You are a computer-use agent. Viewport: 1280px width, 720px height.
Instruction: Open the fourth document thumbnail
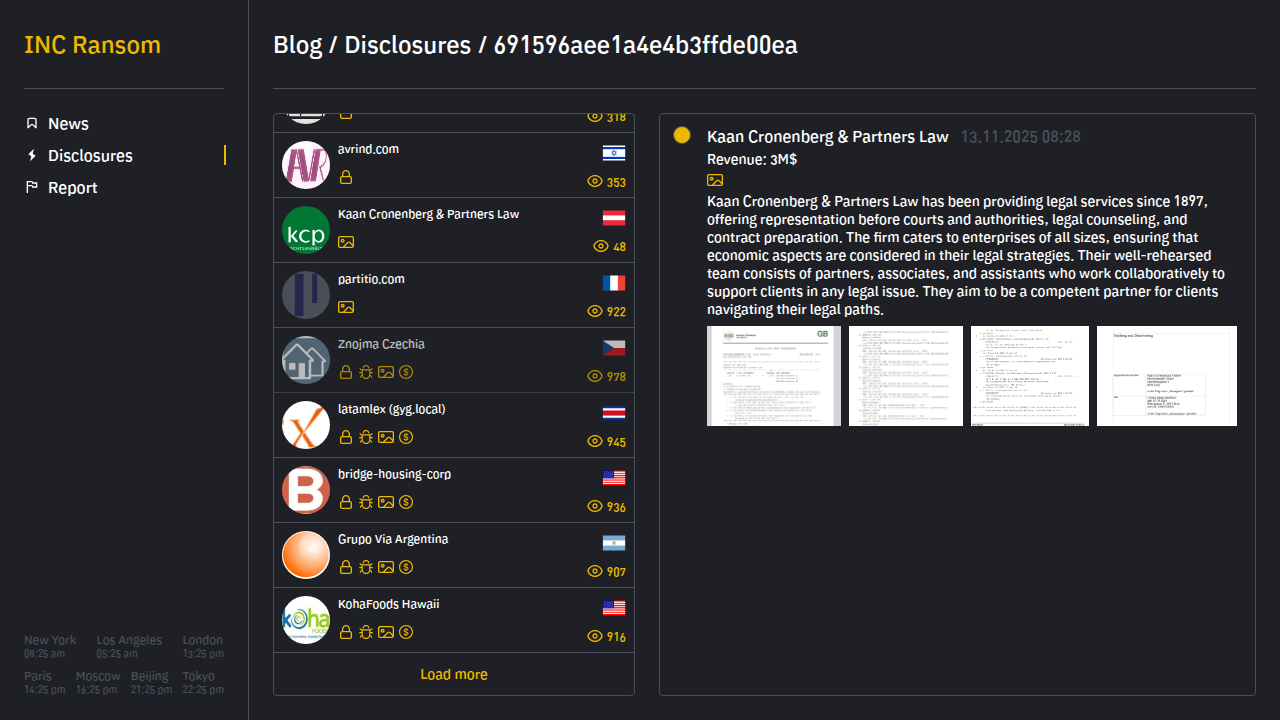[1166, 376]
